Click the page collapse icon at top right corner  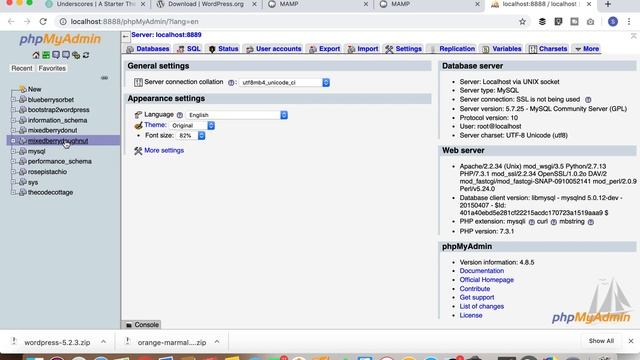[x=633, y=36]
